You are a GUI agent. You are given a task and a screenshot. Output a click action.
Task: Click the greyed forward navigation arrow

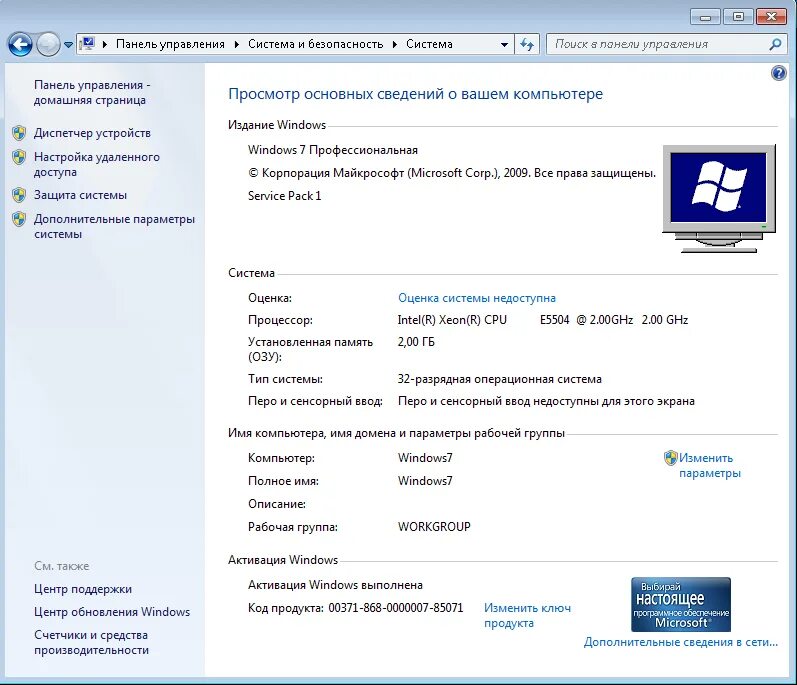[x=49, y=45]
